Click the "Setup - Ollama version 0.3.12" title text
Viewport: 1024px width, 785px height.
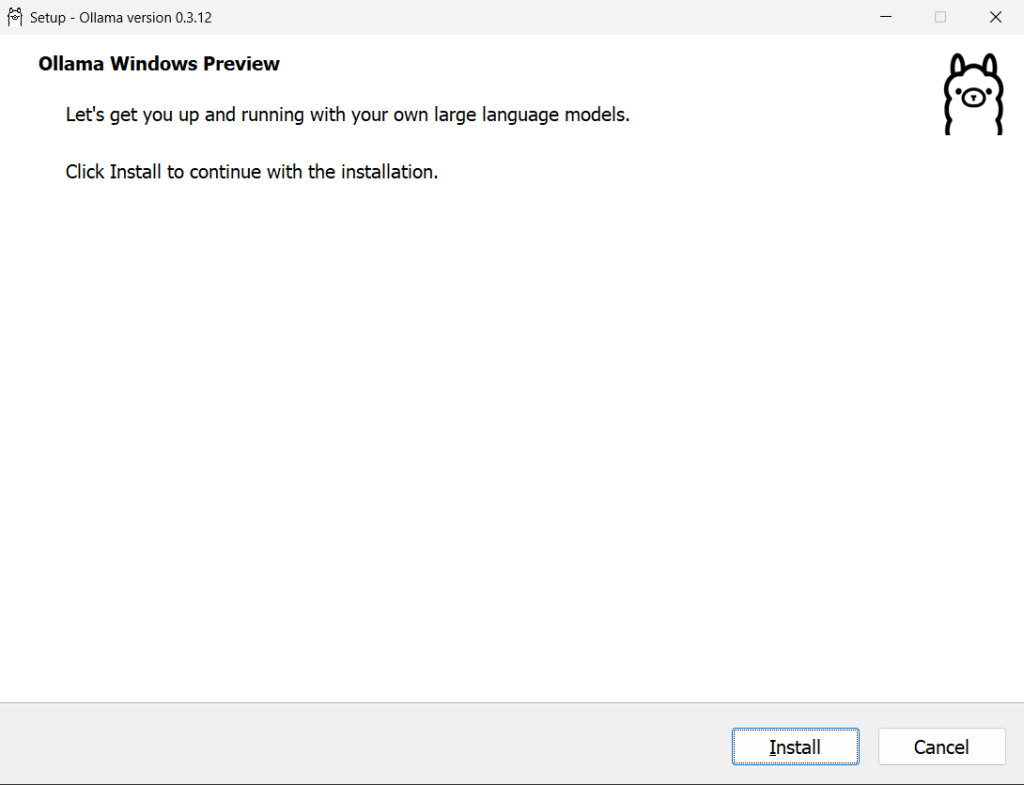click(120, 18)
